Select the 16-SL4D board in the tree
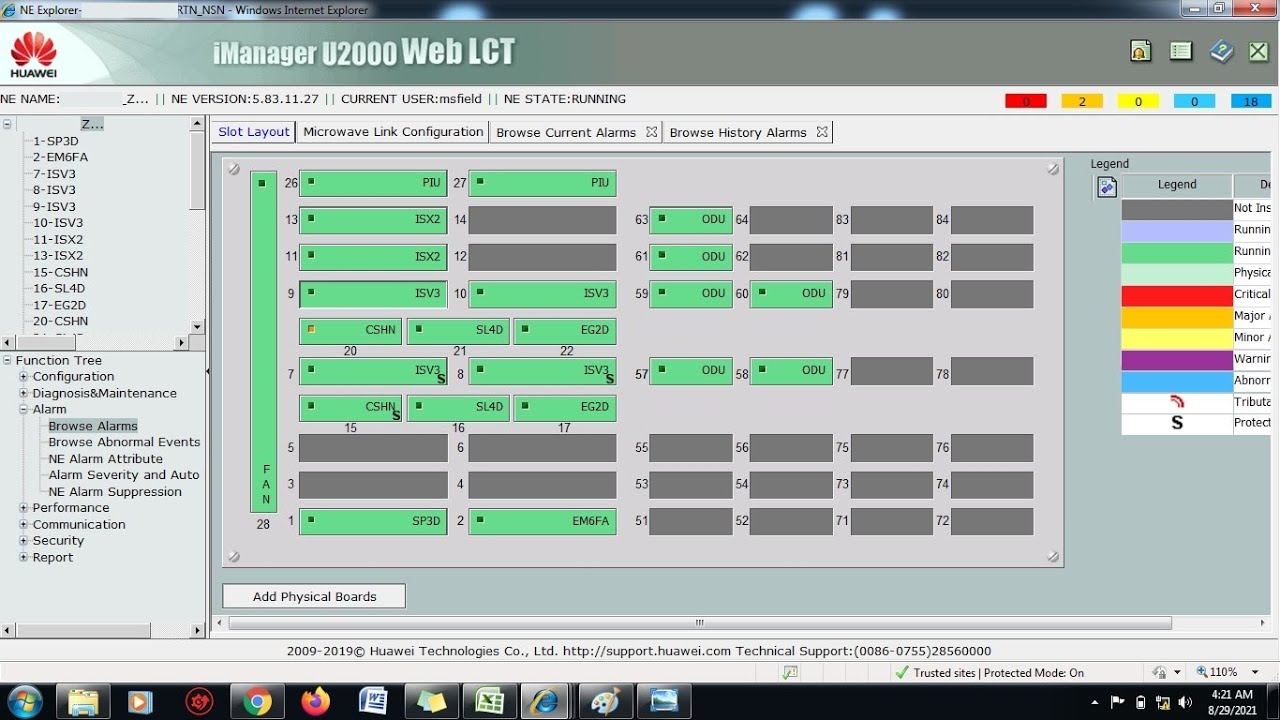The width and height of the screenshot is (1280, 720). (60, 289)
